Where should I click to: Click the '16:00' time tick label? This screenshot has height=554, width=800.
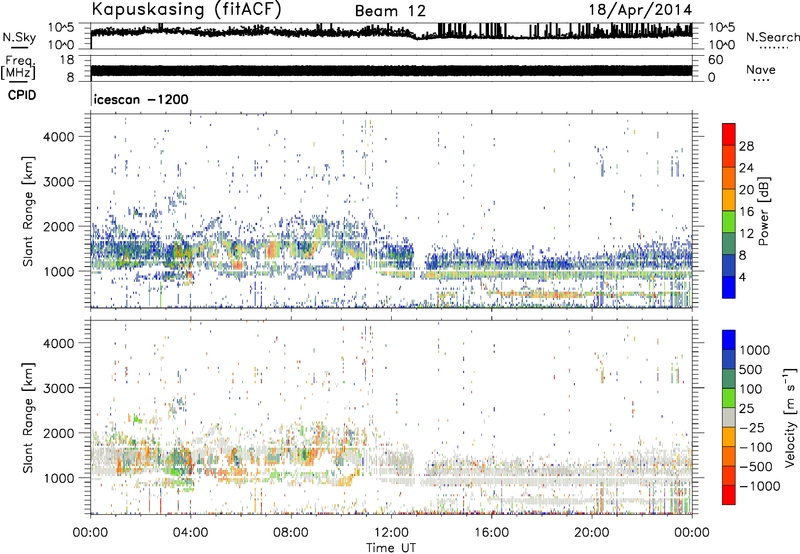(491, 533)
